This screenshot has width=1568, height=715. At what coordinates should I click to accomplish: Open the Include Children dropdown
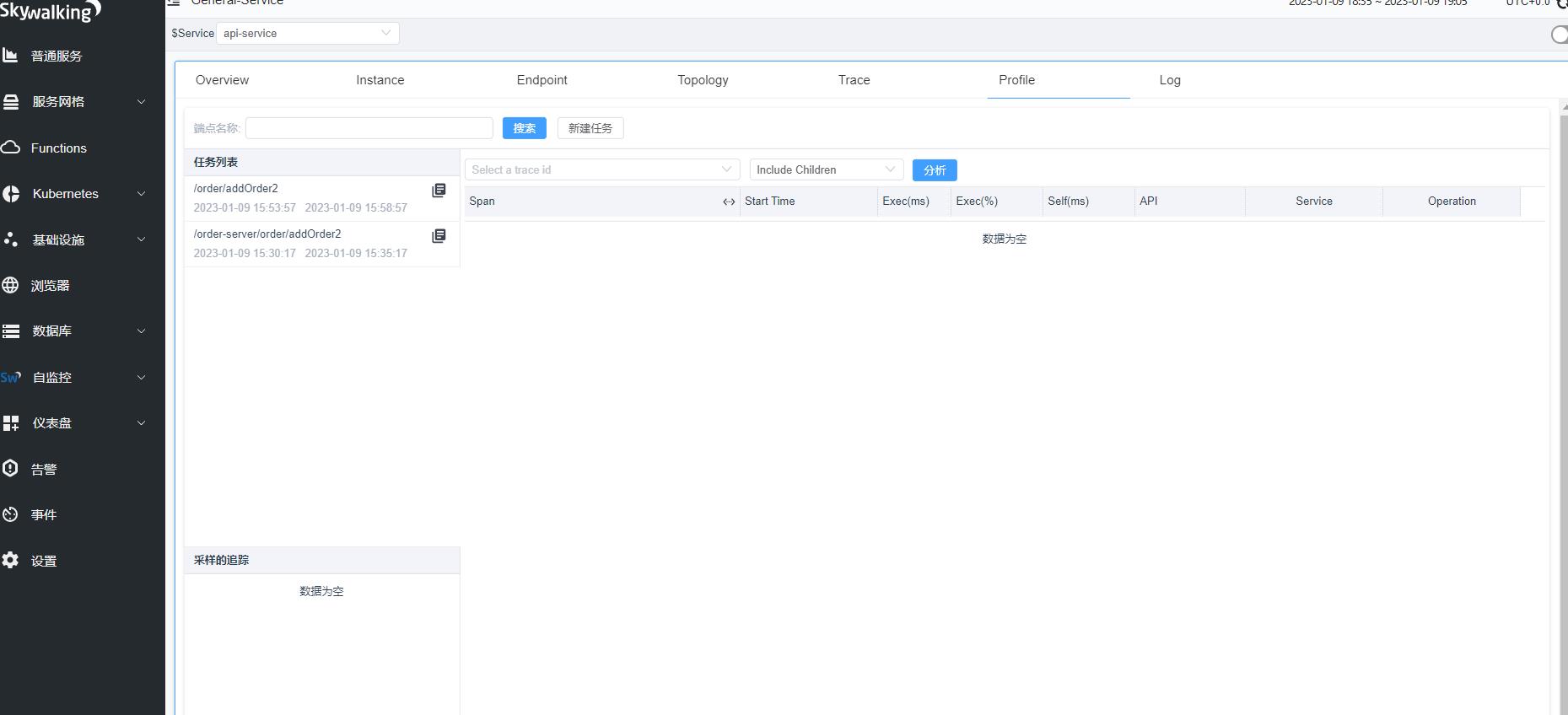[827, 169]
